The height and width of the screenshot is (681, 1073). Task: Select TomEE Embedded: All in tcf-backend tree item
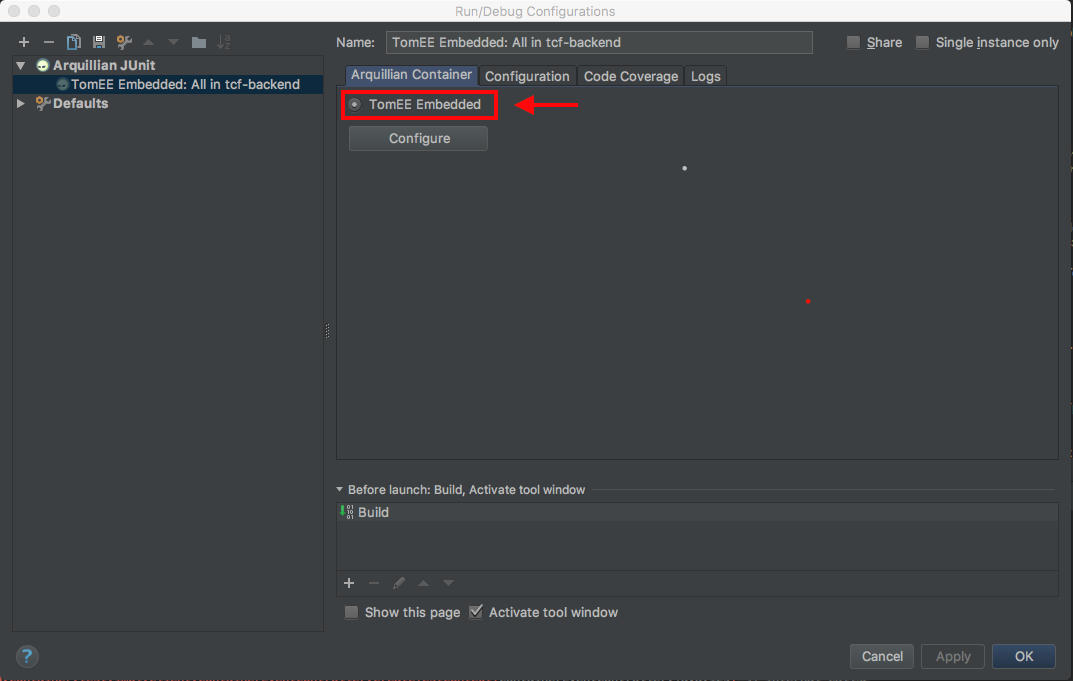168,84
